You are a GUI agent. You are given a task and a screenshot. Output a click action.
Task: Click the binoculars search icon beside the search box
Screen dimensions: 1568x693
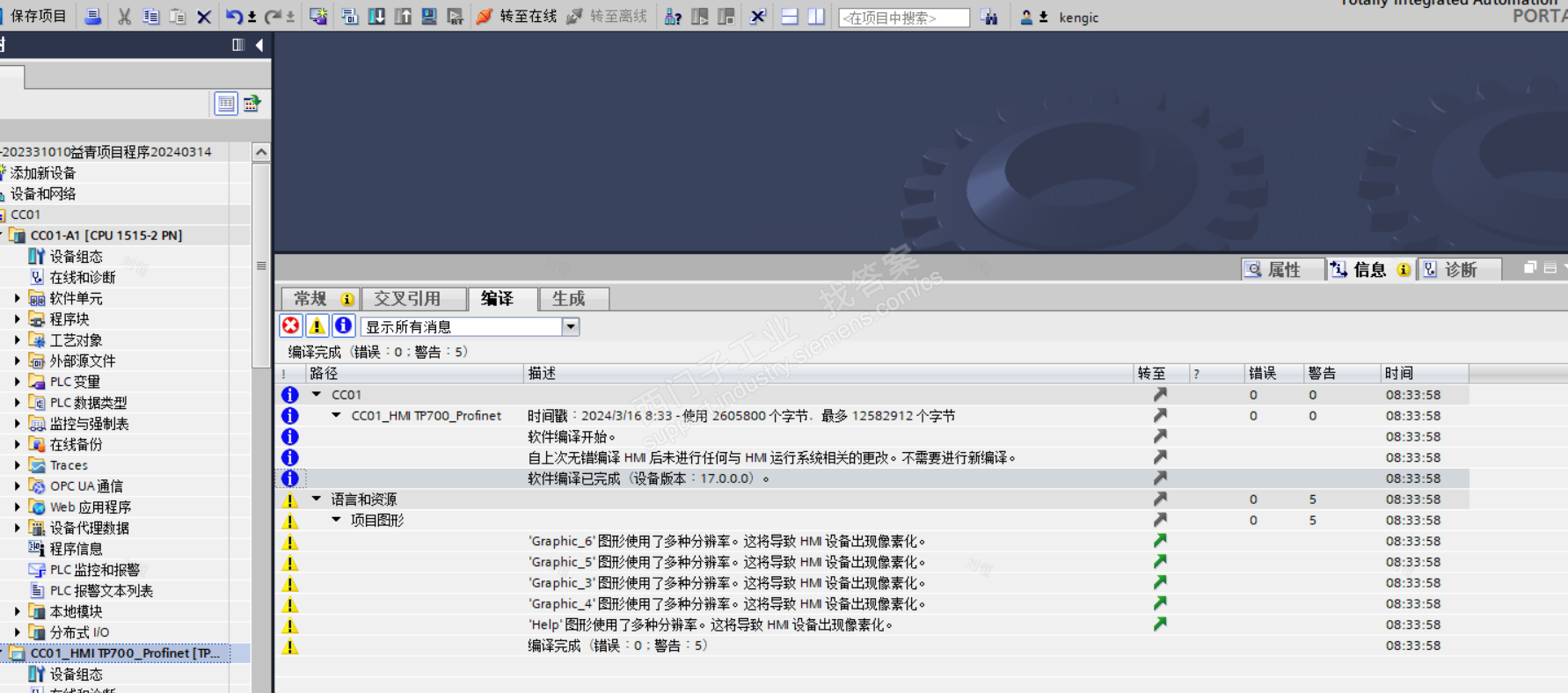[989, 17]
